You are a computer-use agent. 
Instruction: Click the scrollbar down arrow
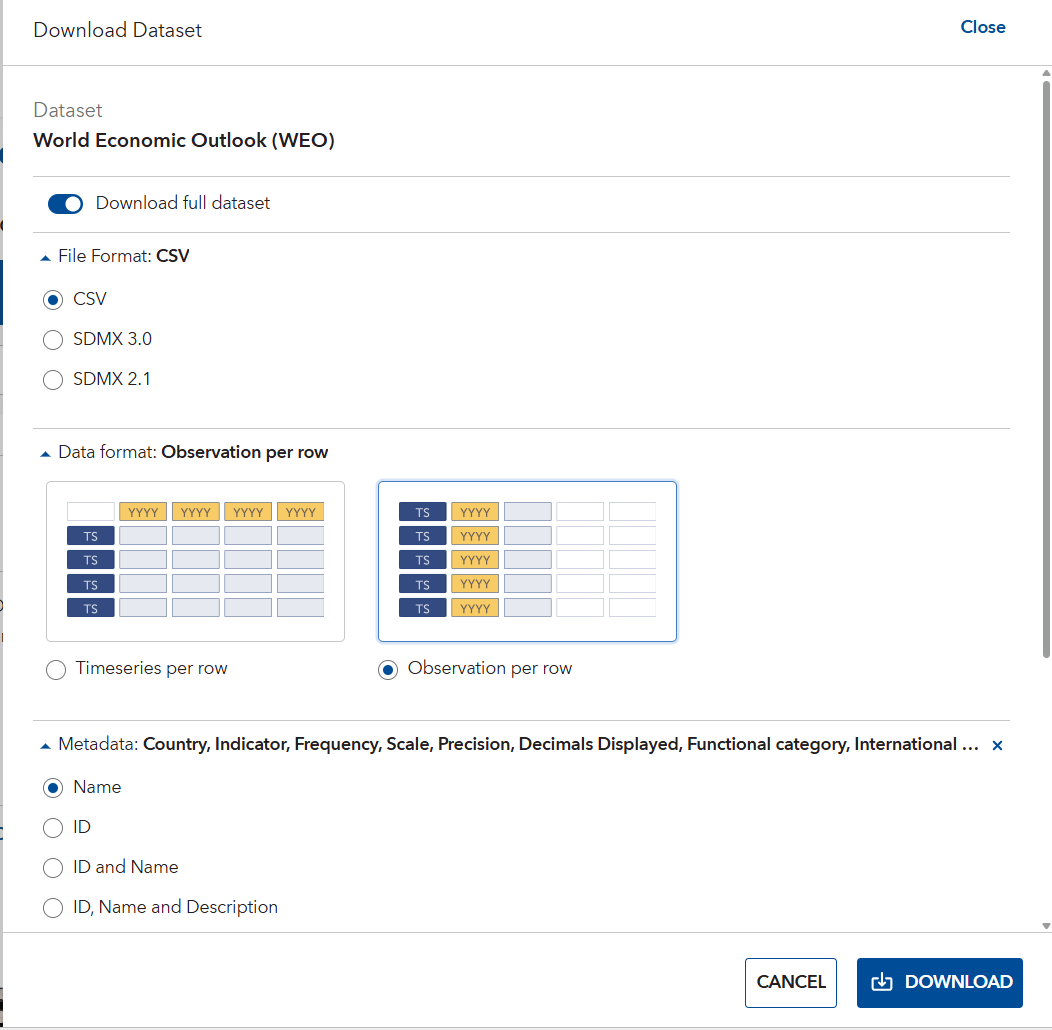(x=1046, y=927)
